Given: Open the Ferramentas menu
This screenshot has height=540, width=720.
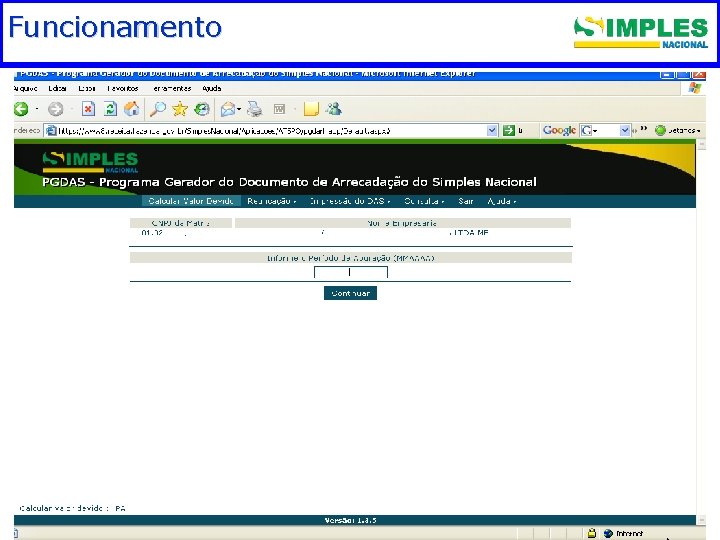Looking at the screenshot, I should coord(172,88).
